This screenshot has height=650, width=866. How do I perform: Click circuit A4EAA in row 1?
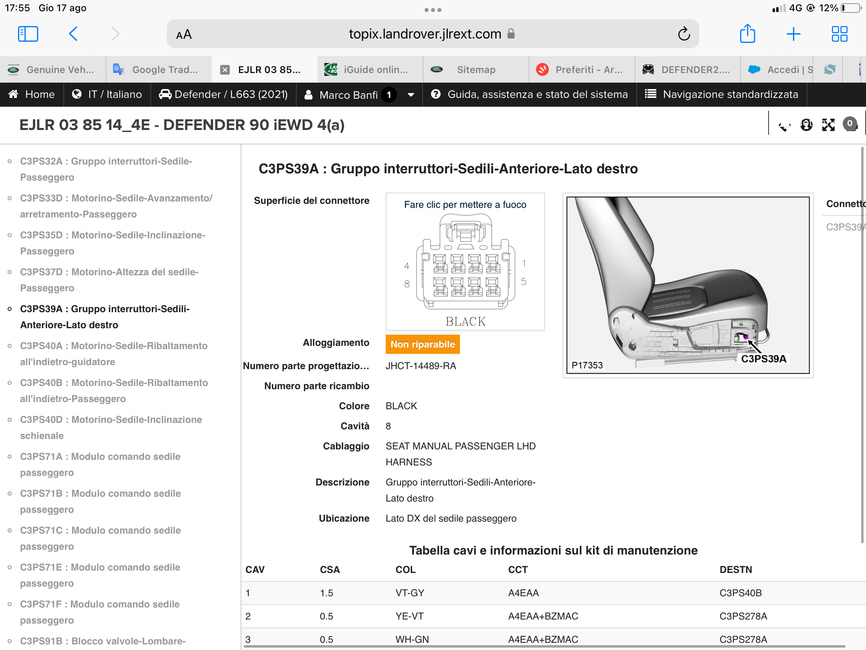524,593
